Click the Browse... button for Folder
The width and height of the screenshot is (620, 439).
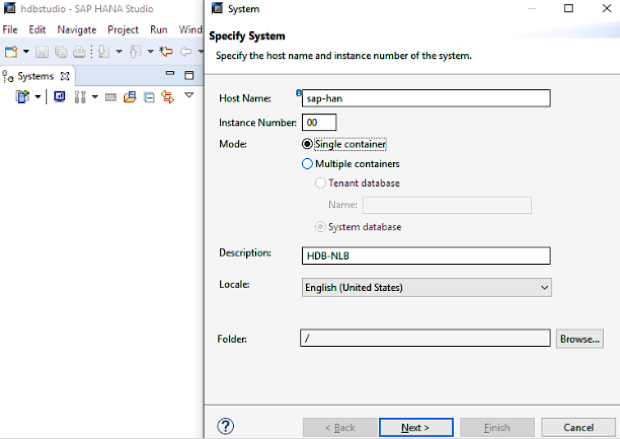click(580, 339)
